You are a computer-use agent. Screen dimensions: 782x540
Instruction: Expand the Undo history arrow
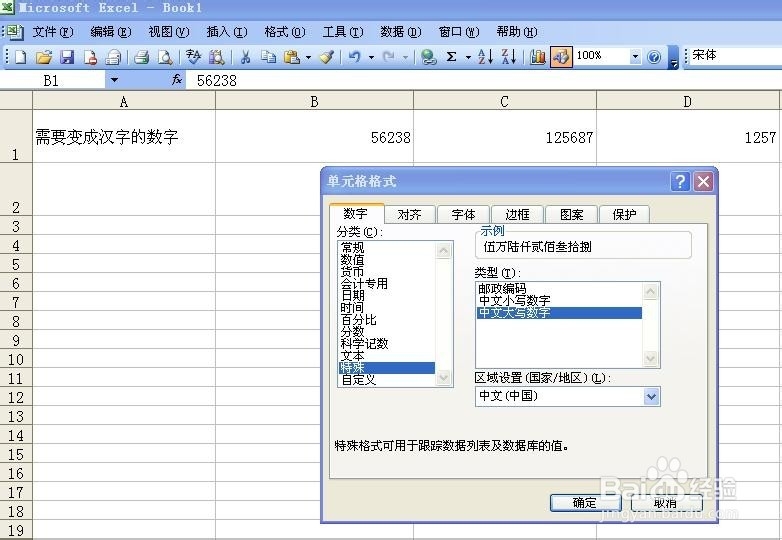[x=371, y=57]
